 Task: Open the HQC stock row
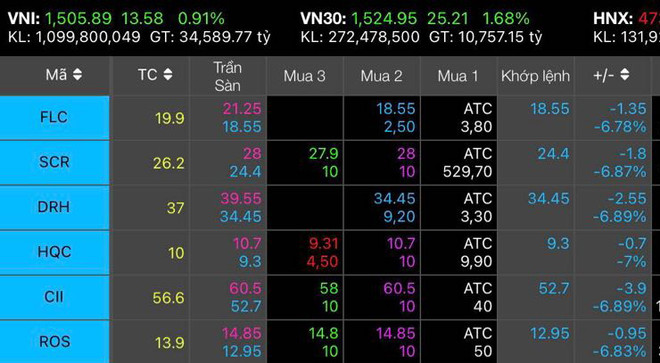[54, 252]
